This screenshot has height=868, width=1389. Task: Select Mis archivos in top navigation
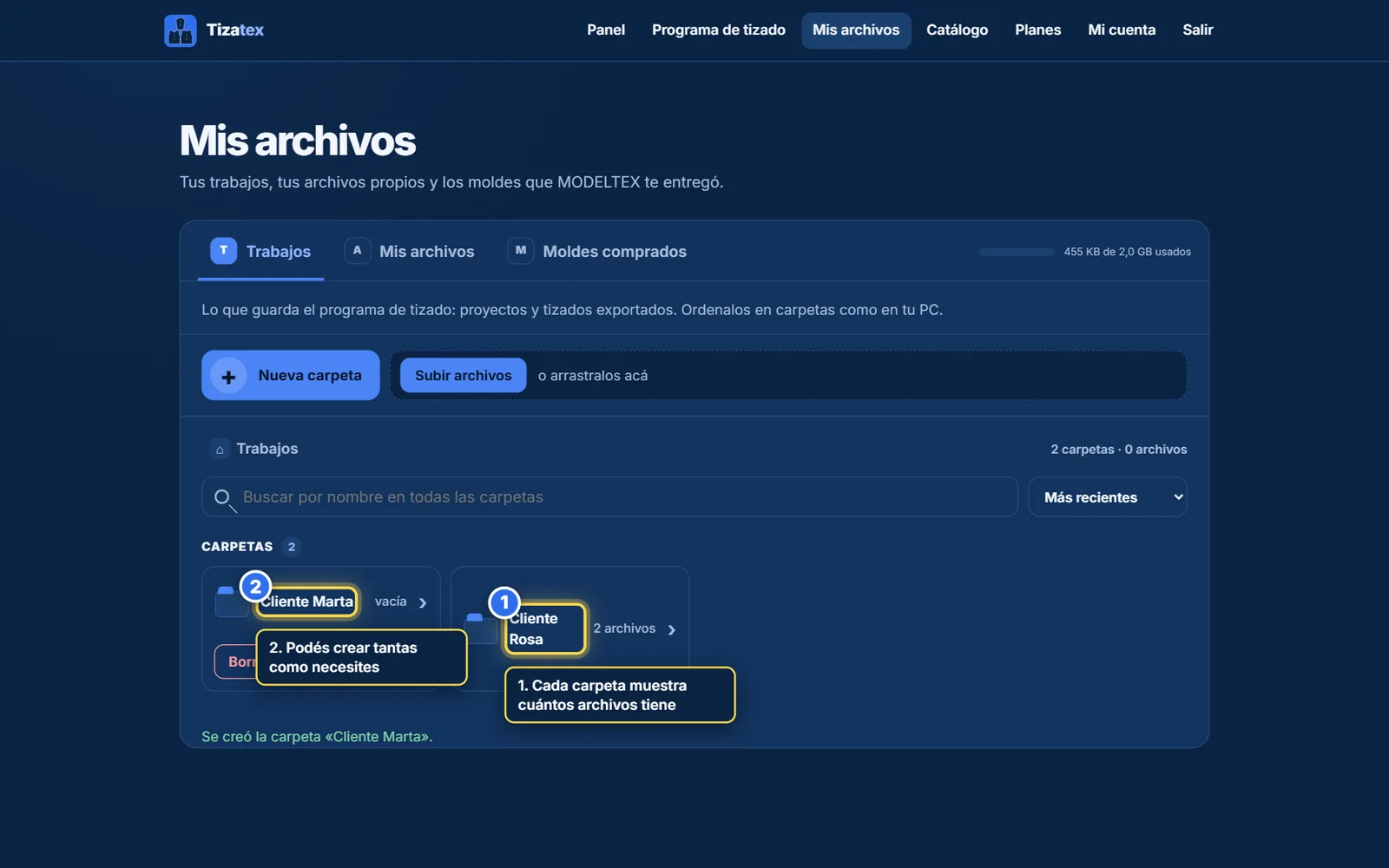(856, 30)
